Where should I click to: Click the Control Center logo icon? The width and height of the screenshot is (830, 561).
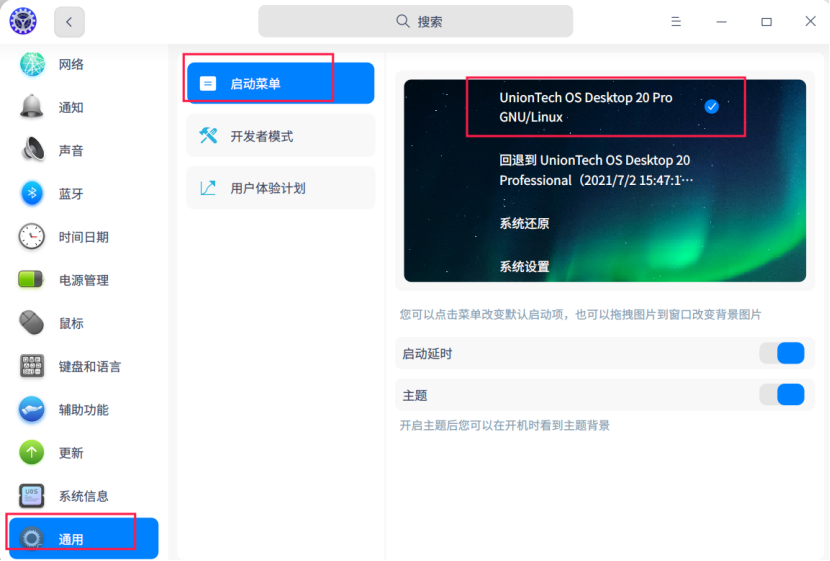click(x=23, y=21)
